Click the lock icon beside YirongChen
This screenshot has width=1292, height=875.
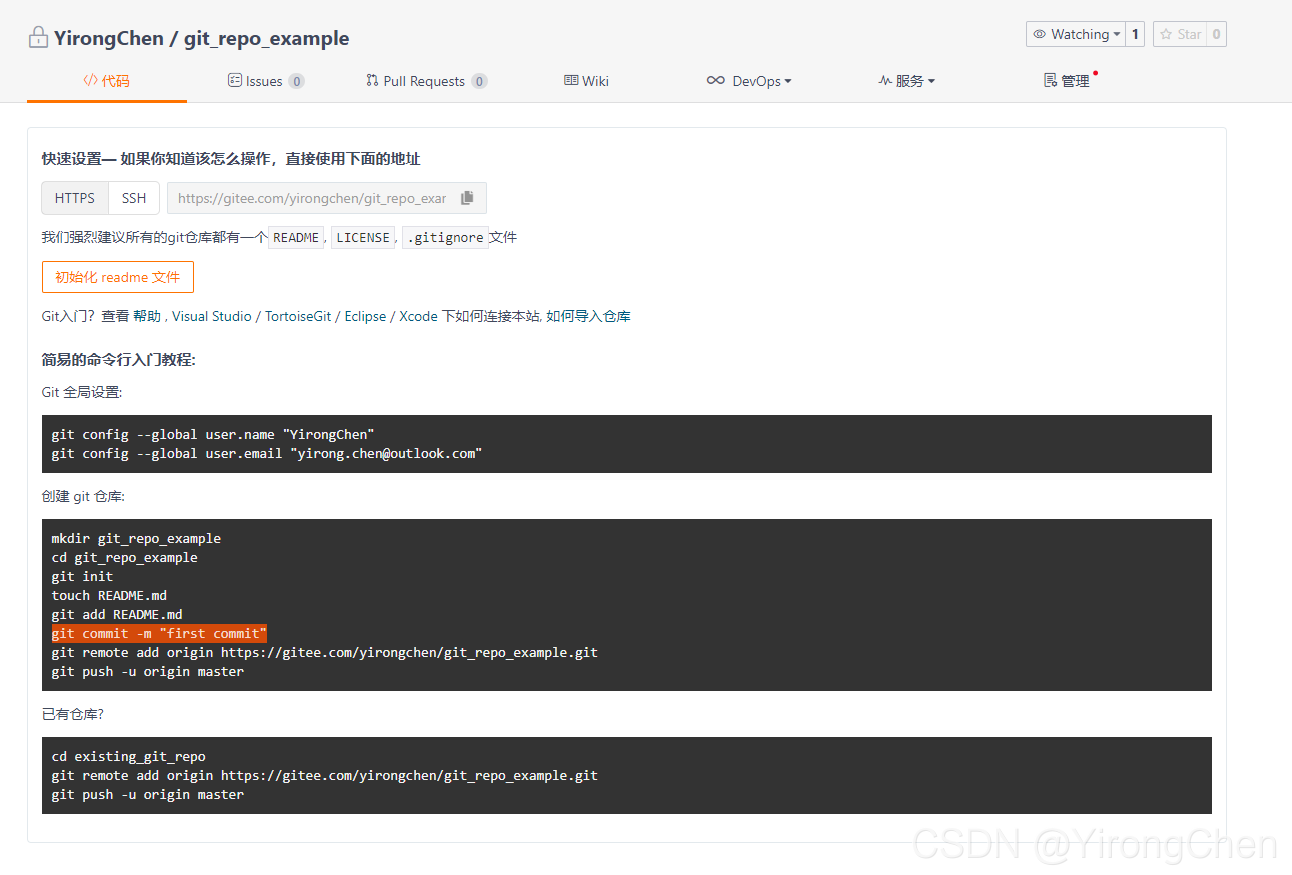pyautogui.click(x=38, y=38)
